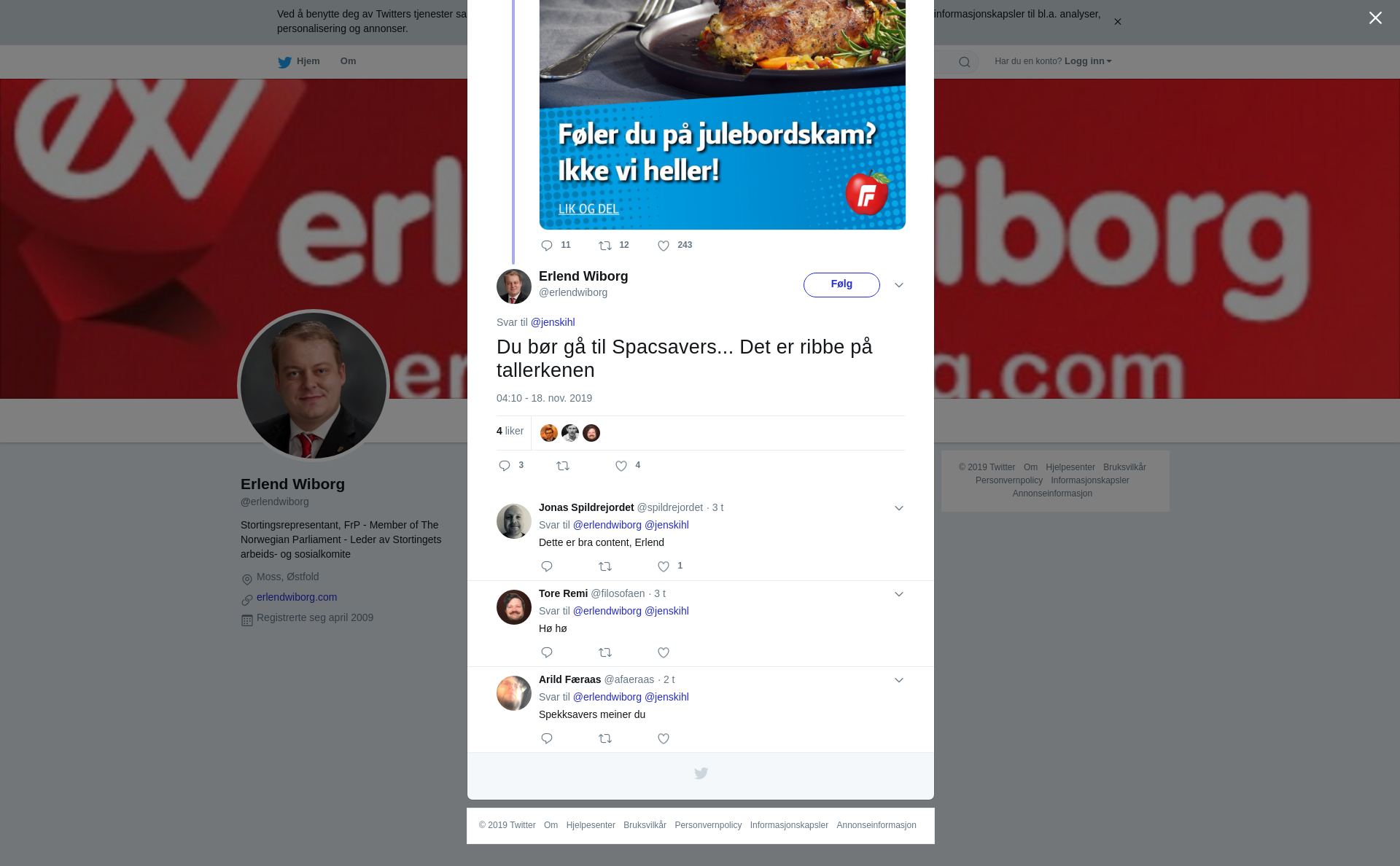Retweet Tore Remi's reply
1400x866 pixels.
(605, 652)
